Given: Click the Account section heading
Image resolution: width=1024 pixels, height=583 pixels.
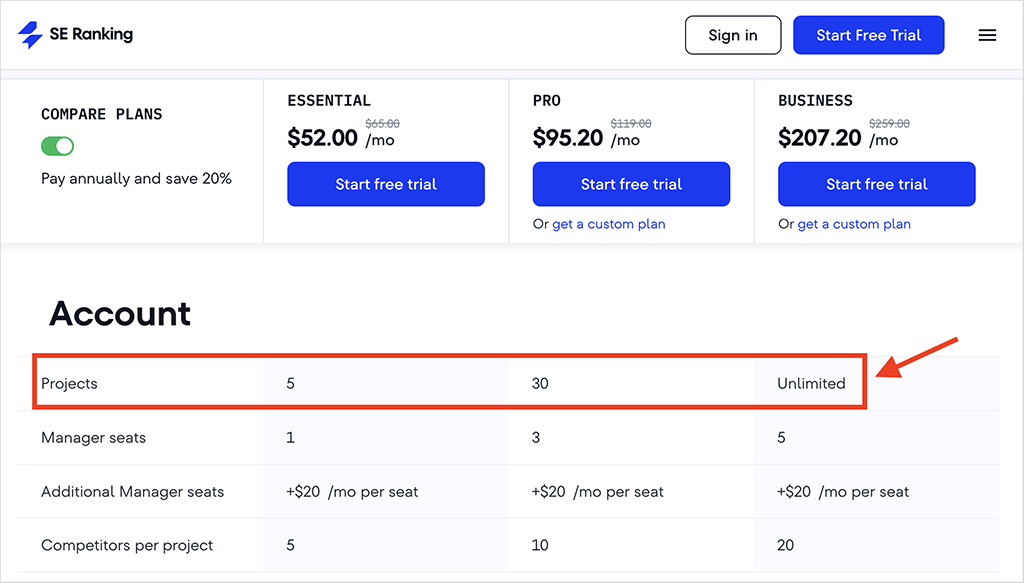Looking at the screenshot, I should tap(120, 313).
